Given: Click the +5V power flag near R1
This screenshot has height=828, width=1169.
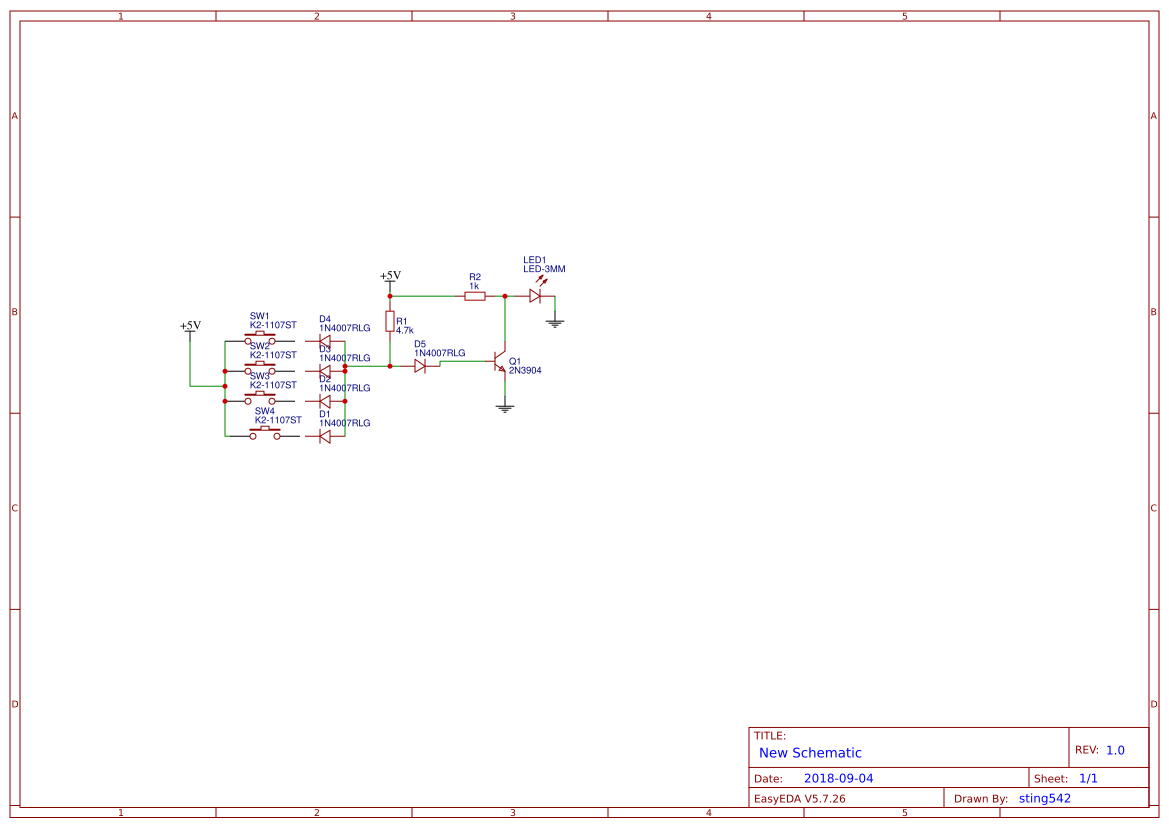Looking at the screenshot, I should pos(390,276).
